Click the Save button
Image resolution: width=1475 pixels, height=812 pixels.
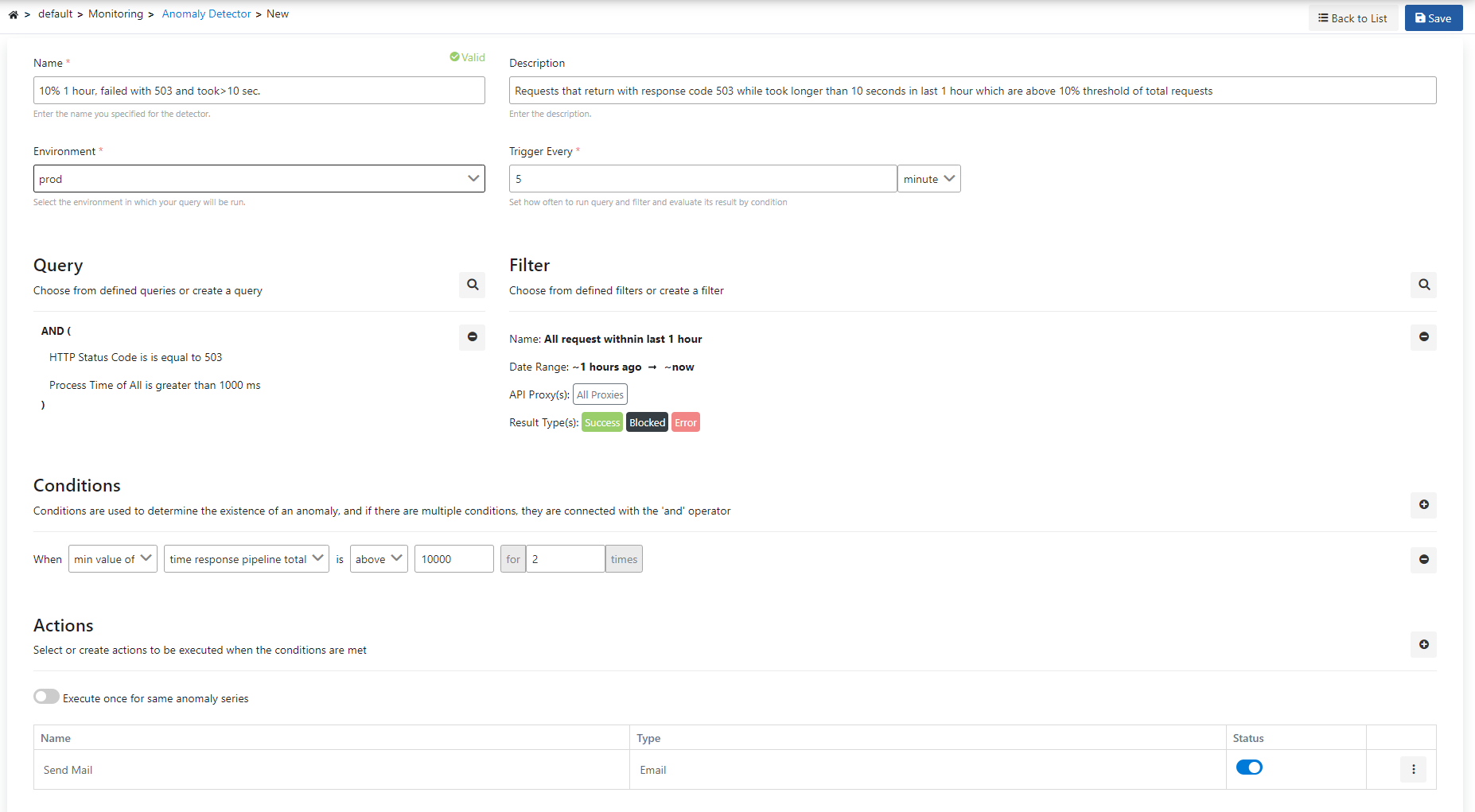1433,18
